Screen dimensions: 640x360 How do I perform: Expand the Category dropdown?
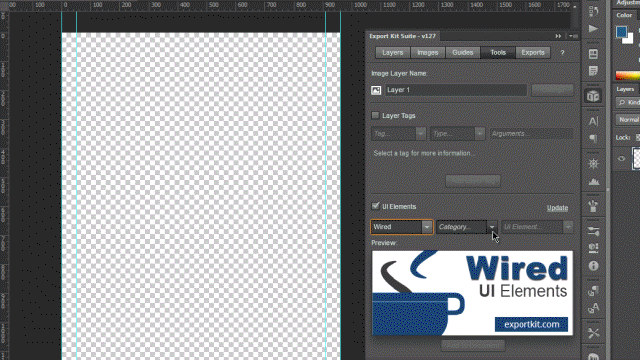467,227
